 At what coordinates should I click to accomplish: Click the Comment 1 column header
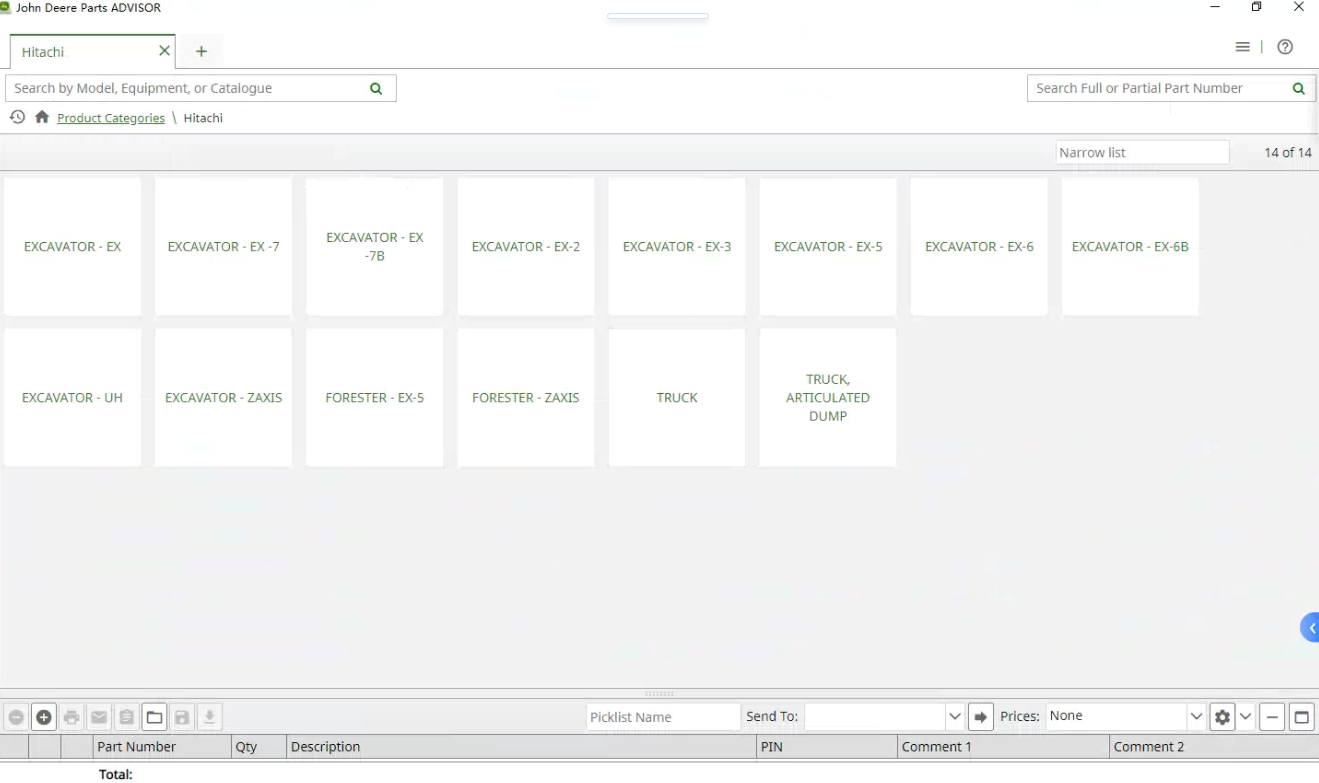tap(1003, 746)
